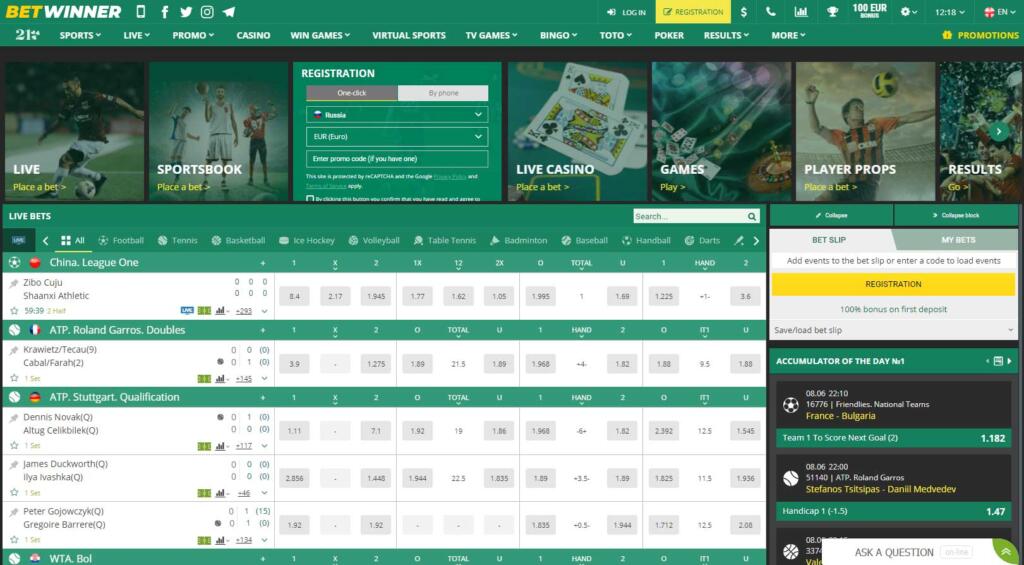1024x565 pixels.
Task: Go to previous accumulator with left arrow
Action: (x=987, y=361)
